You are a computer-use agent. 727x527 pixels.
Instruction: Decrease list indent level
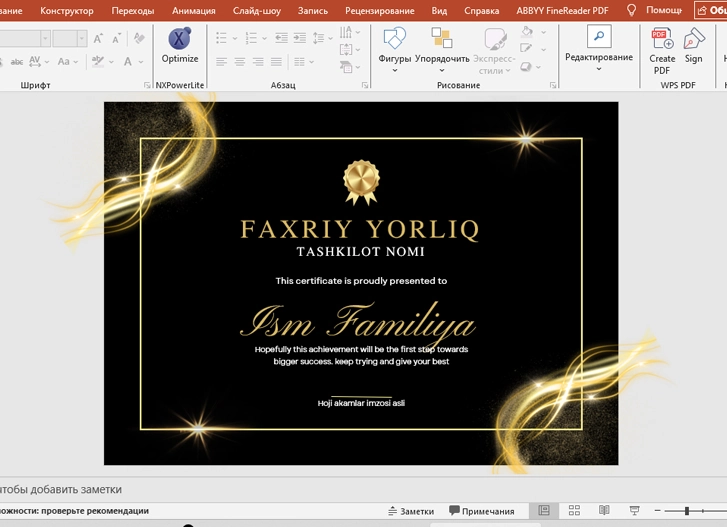point(281,38)
